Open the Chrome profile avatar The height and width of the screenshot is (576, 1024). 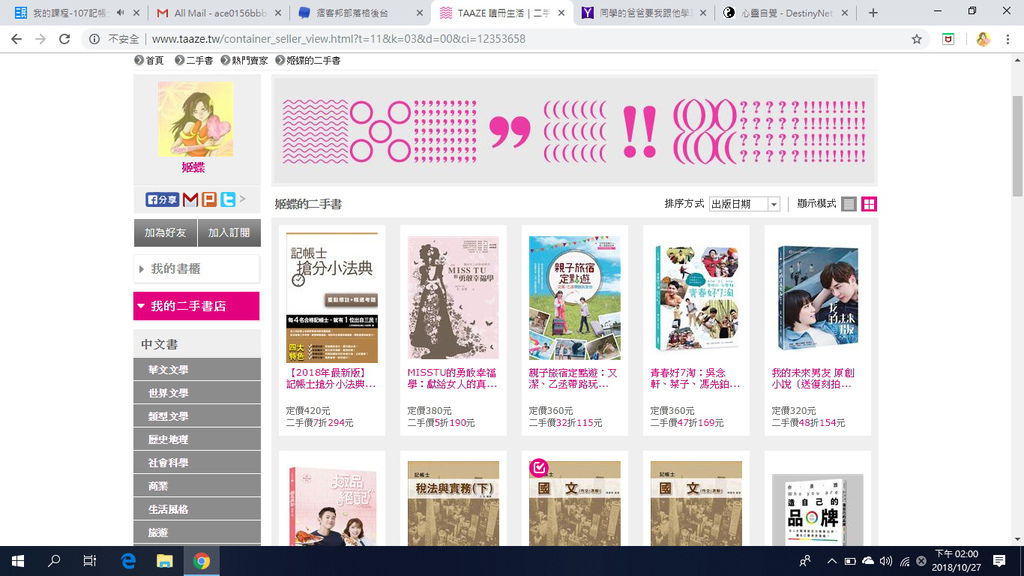click(x=982, y=39)
